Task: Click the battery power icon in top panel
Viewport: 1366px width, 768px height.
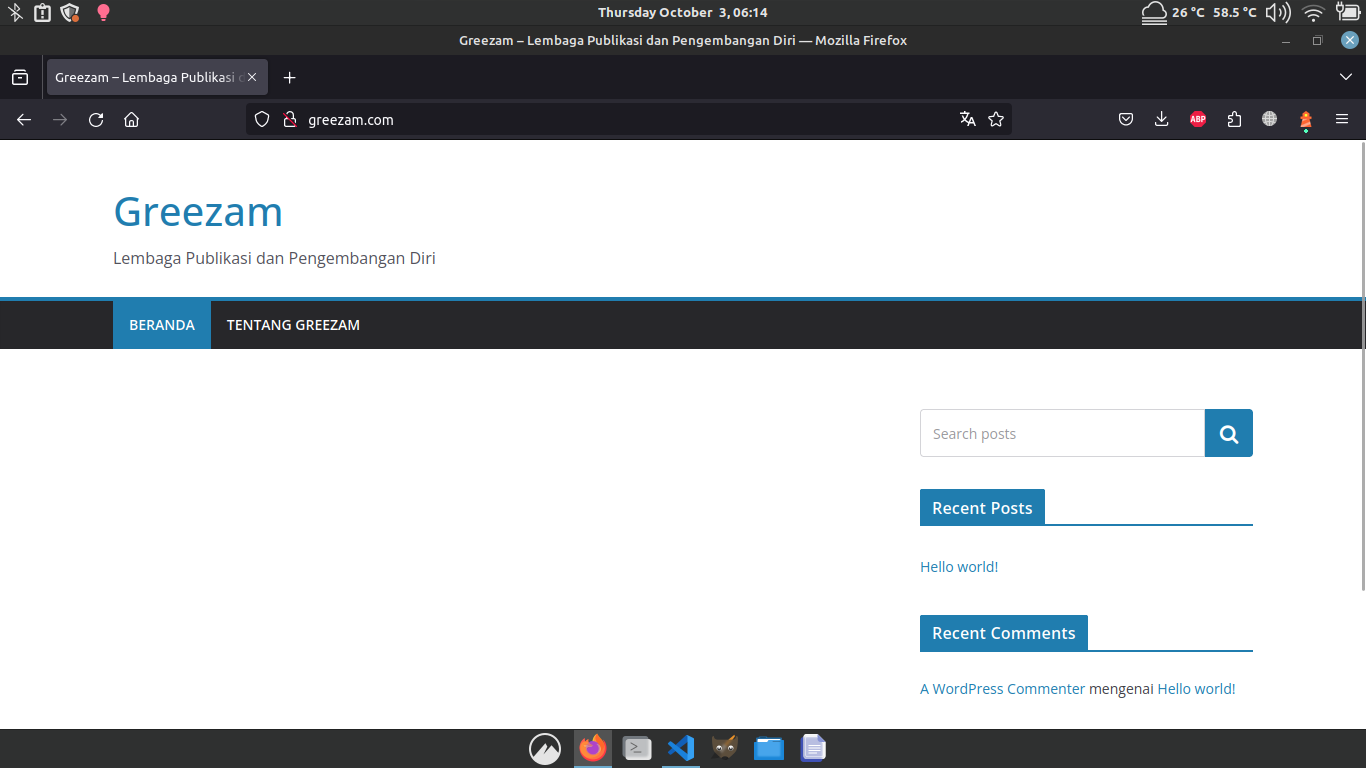Action: pyautogui.click(x=1347, y=13)
